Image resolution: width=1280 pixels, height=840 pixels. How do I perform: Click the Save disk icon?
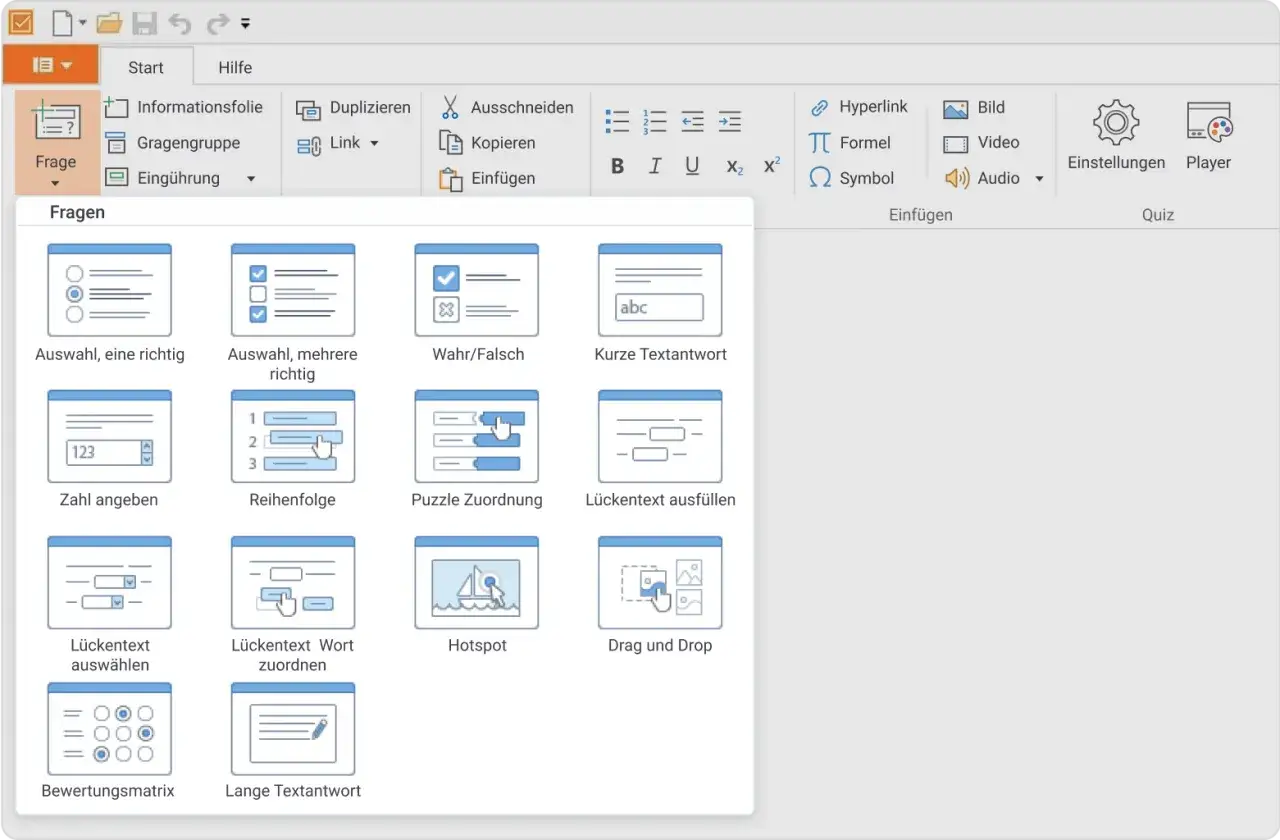click(x=145, y=23)
